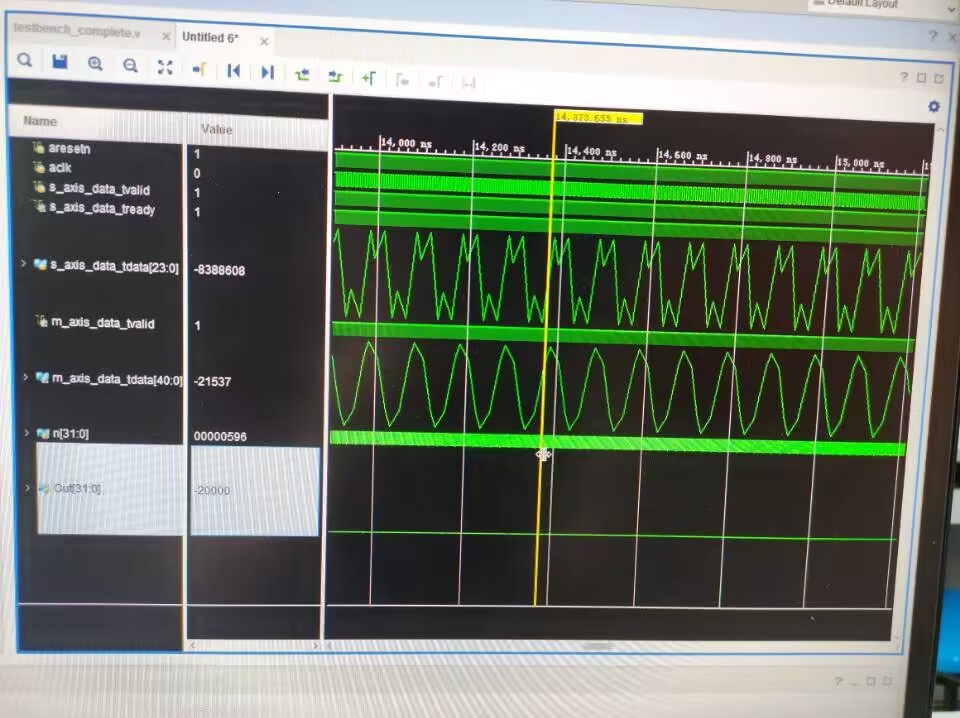The width and height of the screenshot is (960, 718).
Task: Save the waveform configuration
Action: (x=60, y=63)
